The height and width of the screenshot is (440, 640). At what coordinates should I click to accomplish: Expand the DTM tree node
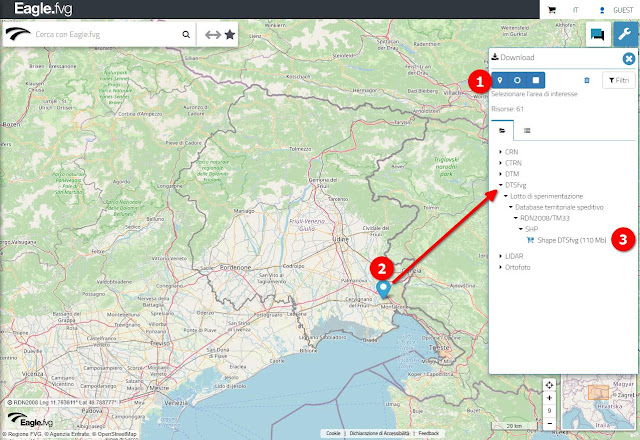(x=501, y=174)
